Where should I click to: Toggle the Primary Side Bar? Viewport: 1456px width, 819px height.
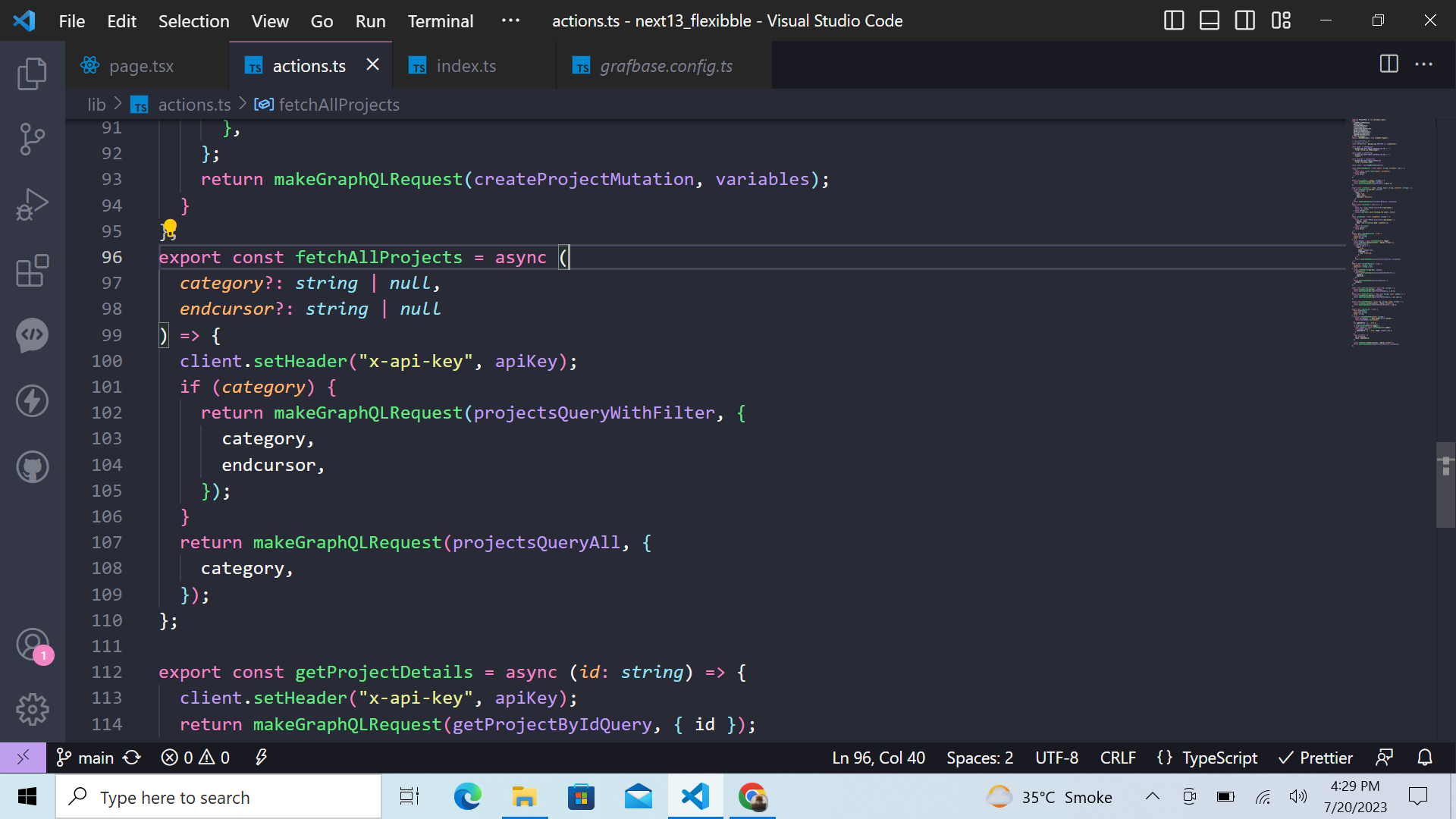(x=1173, y=20)
